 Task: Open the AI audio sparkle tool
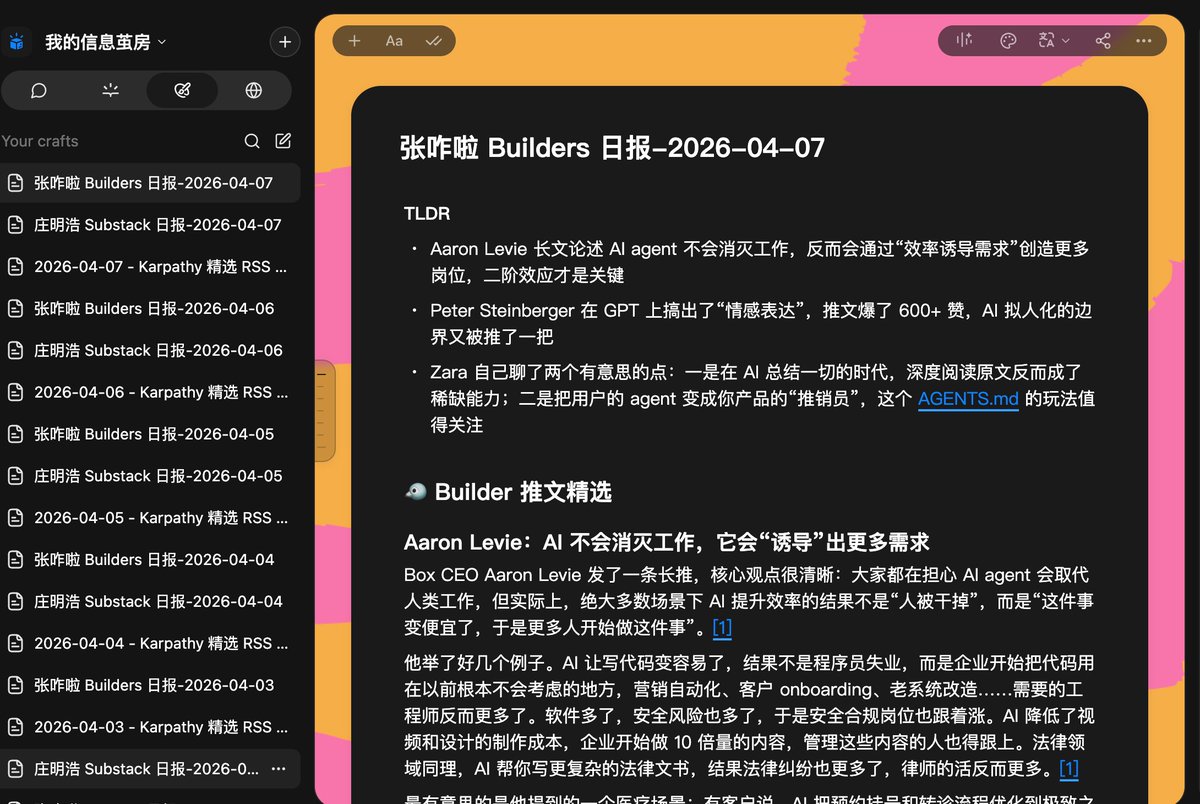pos(965,41)
